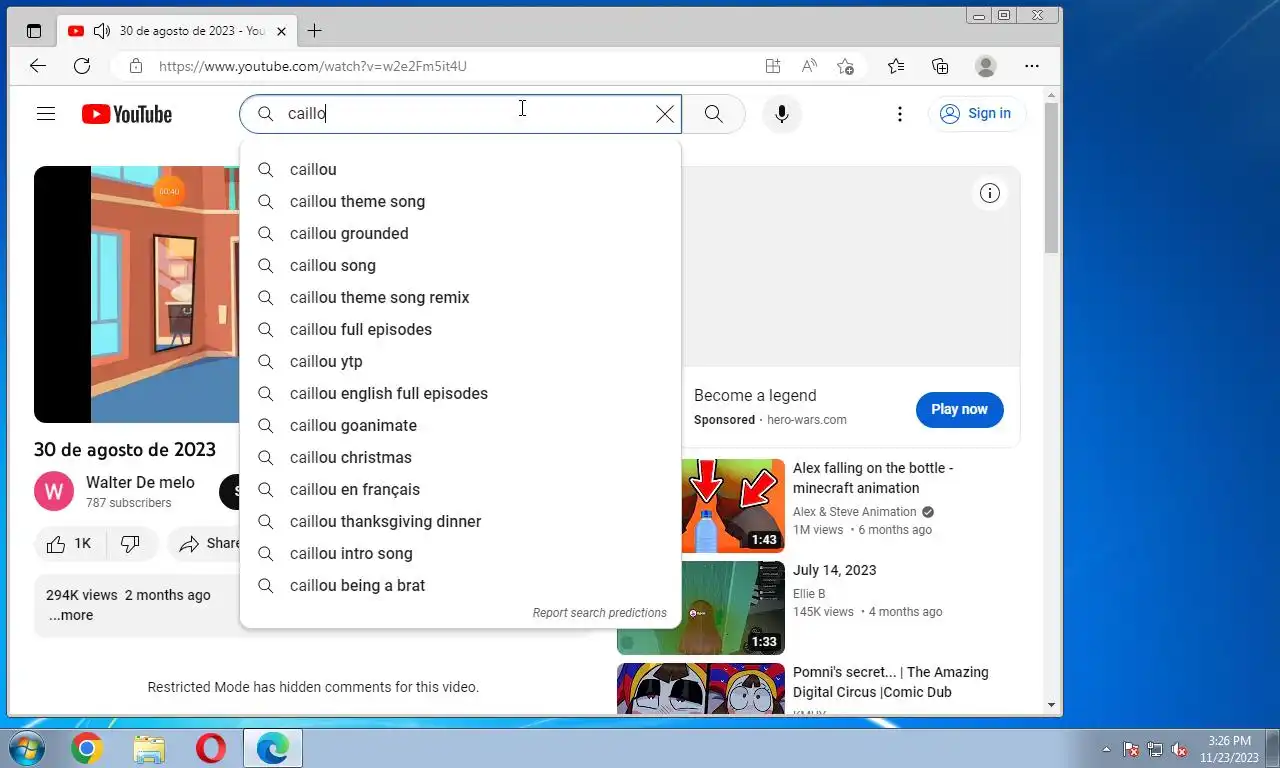Open the ad info icon
Screen dimensions: 1280x768
[x=990, y=193]
